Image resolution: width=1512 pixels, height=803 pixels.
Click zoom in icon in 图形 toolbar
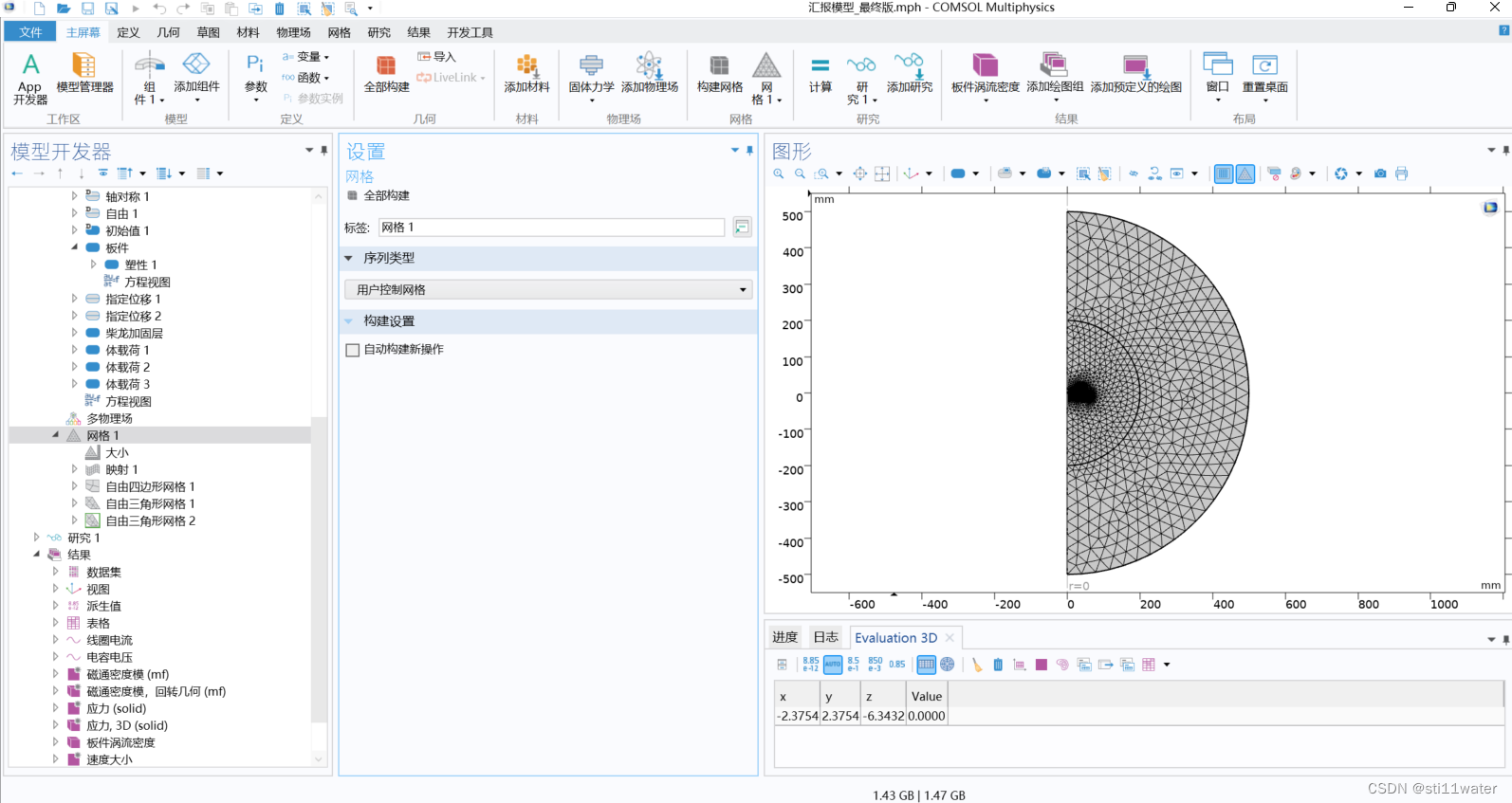click(x=779, y=173)
